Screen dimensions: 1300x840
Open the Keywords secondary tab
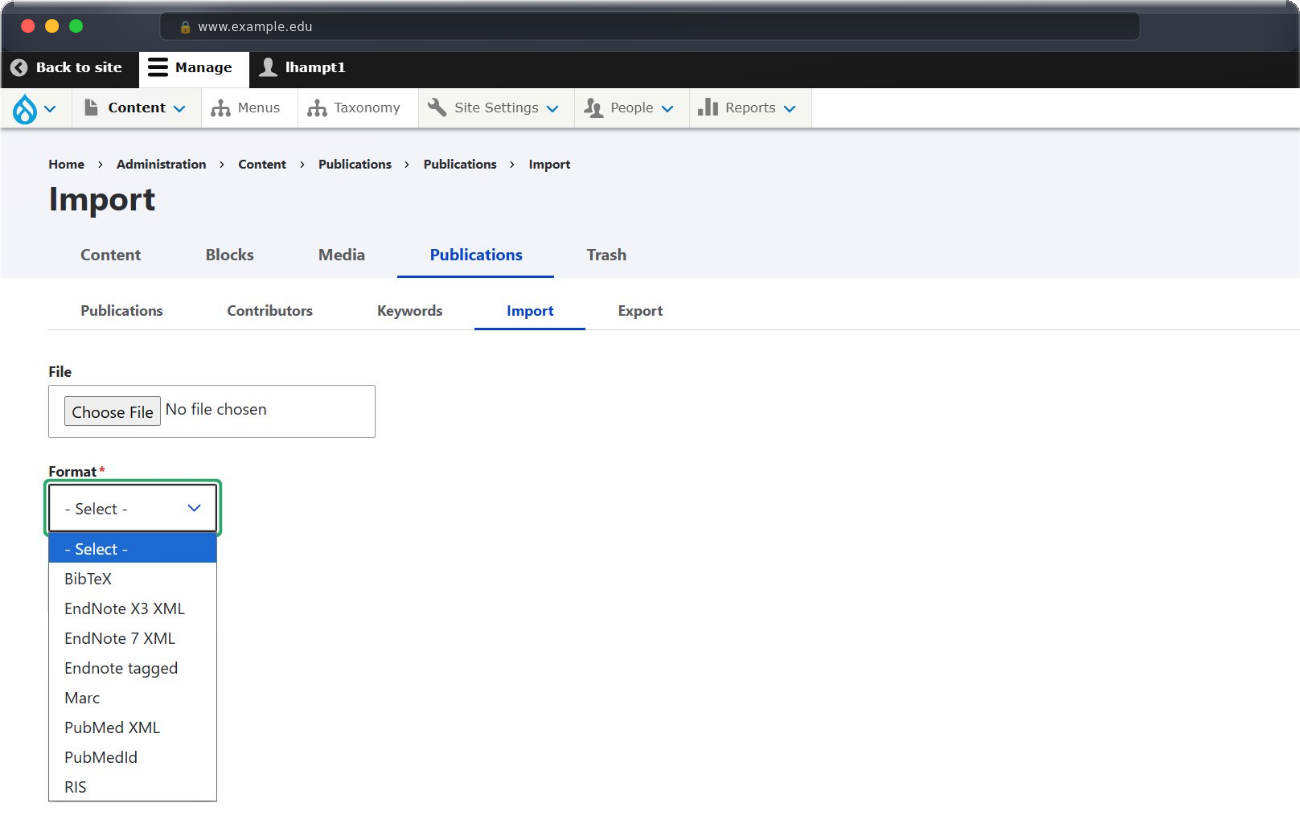pyautogui.click(x=409, y=311)
